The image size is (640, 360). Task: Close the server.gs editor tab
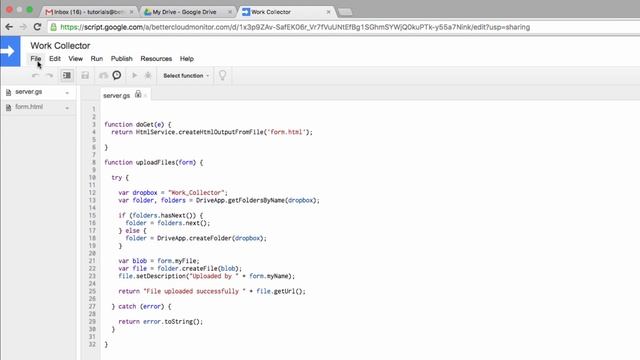click(145, 96)
